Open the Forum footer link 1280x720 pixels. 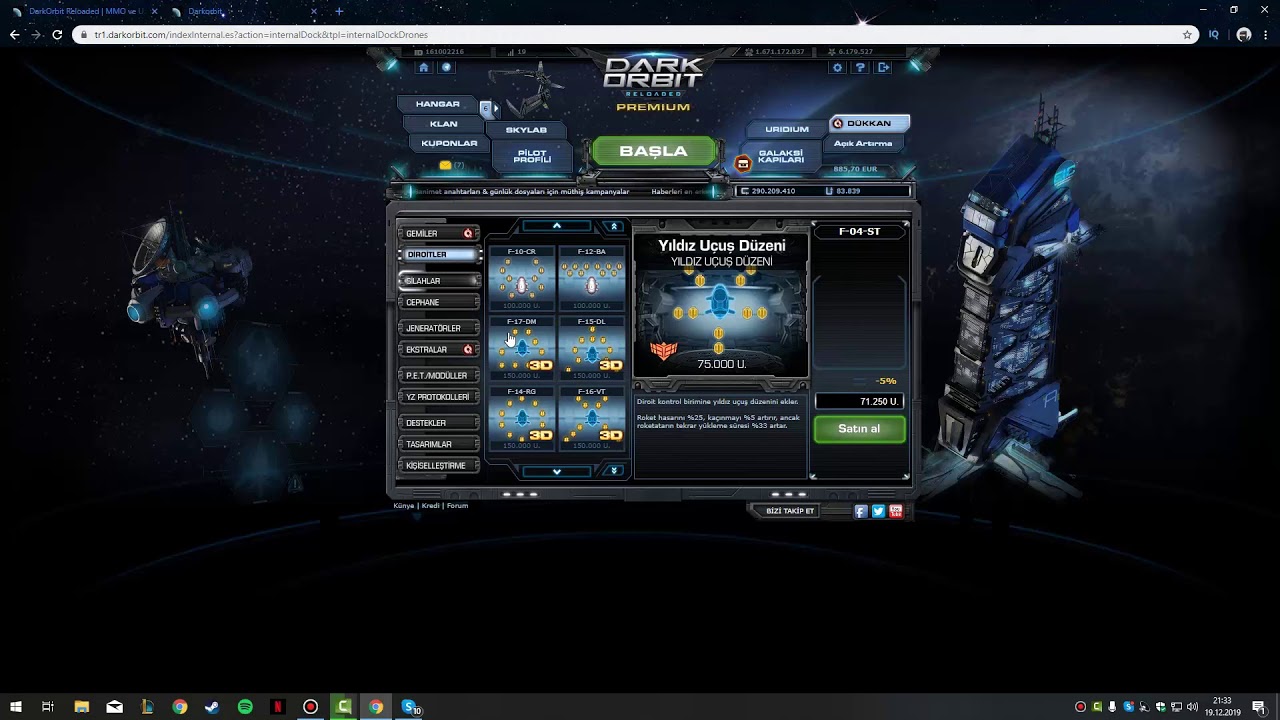point(457,506)
